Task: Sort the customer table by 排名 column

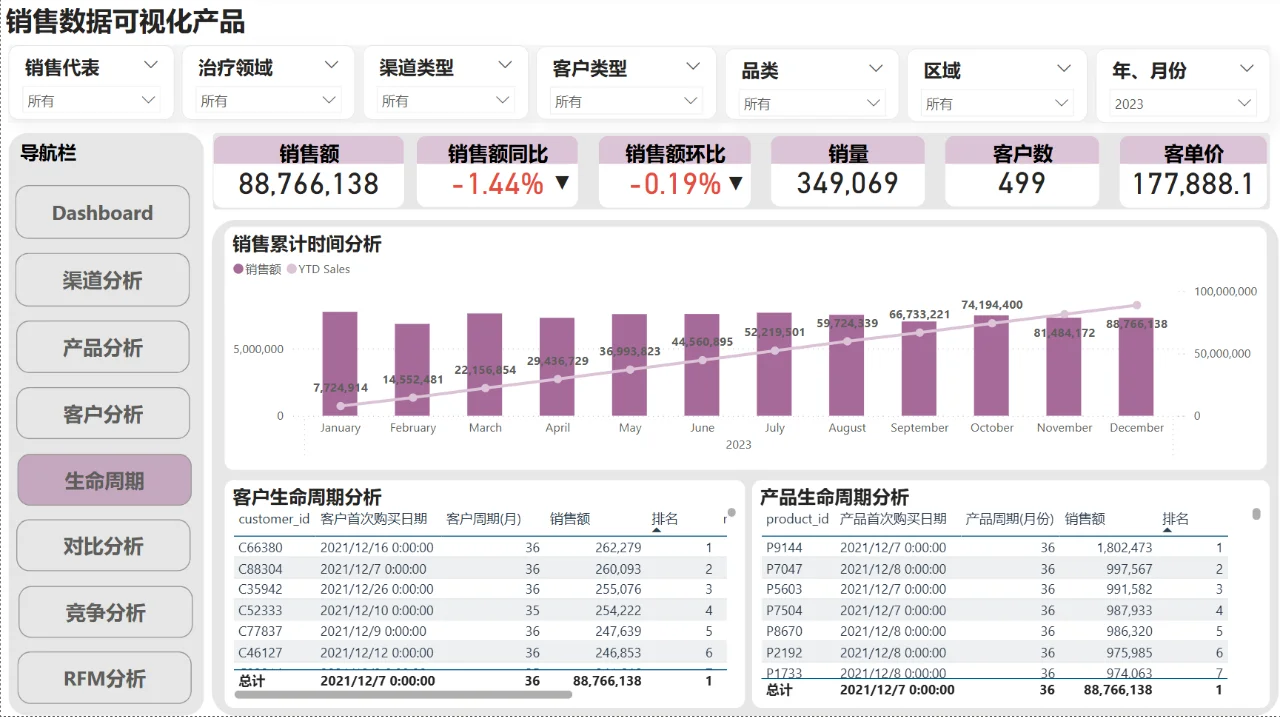Action: tap(666, 519)
